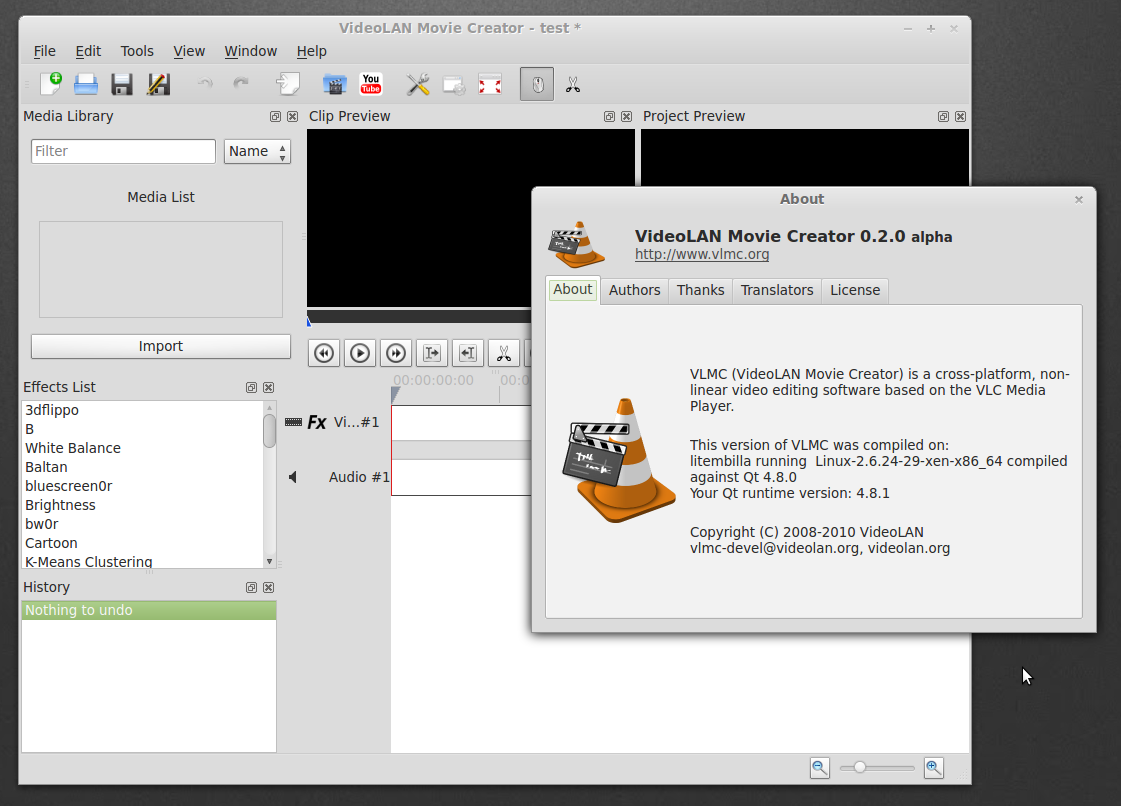Click the Save floppy disk icon

(122, 84)
